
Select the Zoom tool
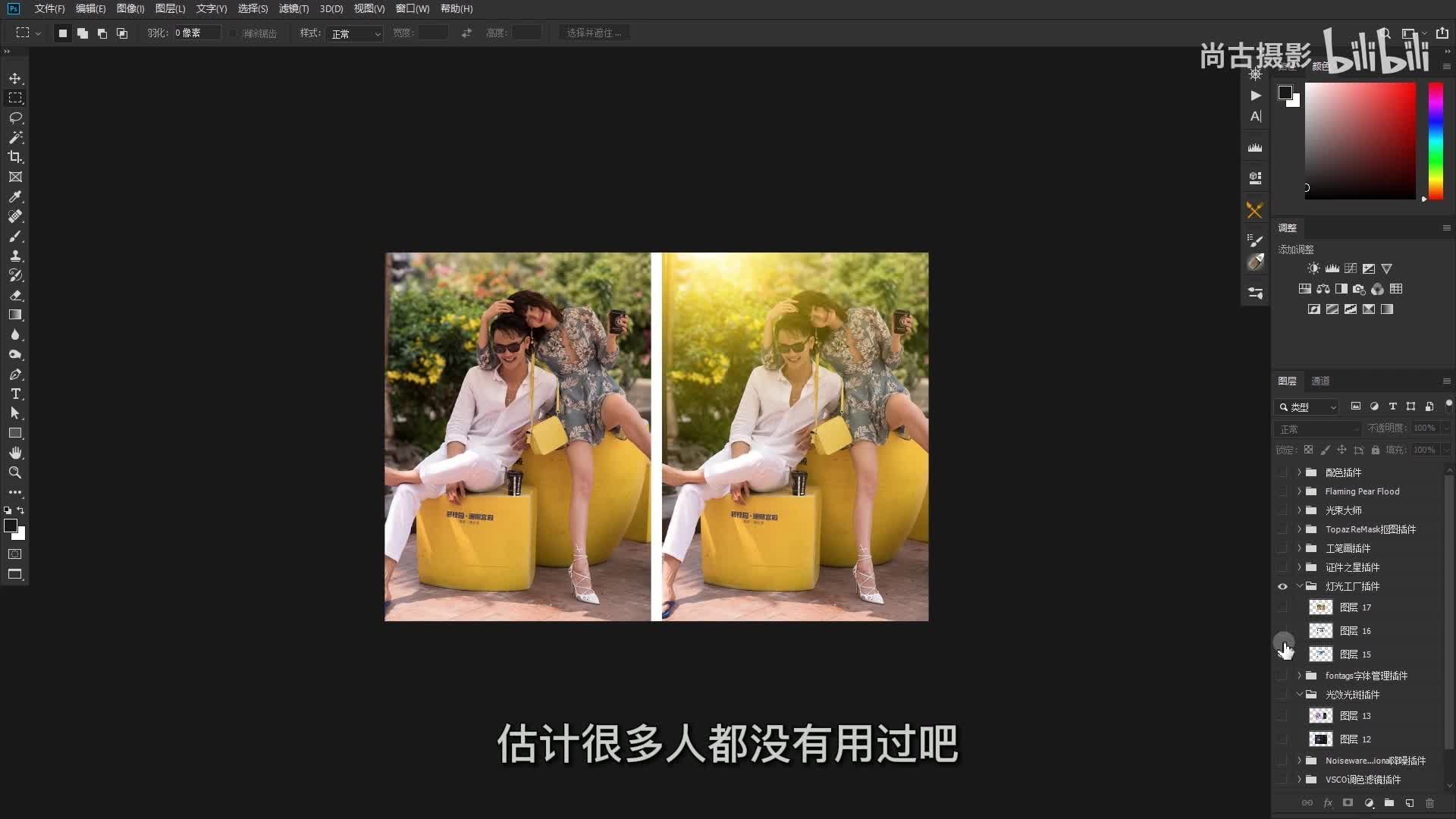click(x=15, y=472)
